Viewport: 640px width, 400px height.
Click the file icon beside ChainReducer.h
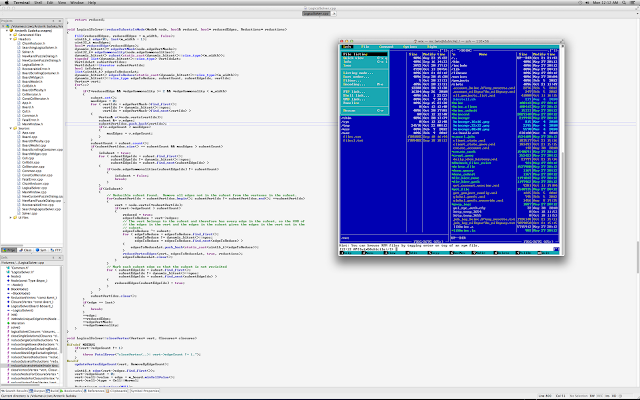point(19,43)
